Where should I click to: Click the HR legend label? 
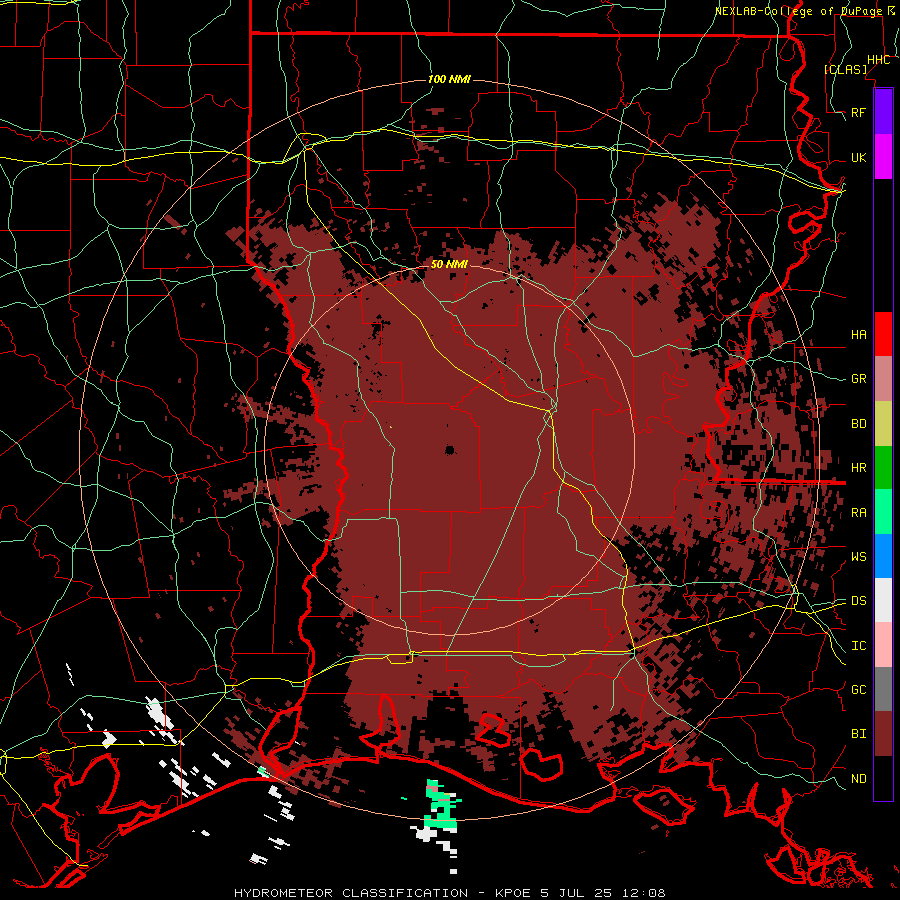pyautogui.click(x=859, y=468)
